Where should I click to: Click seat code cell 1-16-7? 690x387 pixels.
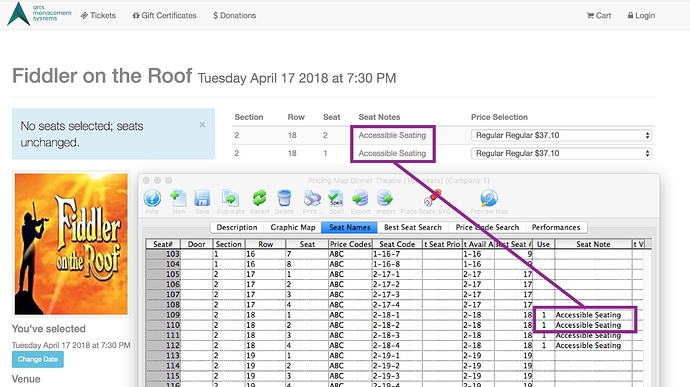[397, 254]
